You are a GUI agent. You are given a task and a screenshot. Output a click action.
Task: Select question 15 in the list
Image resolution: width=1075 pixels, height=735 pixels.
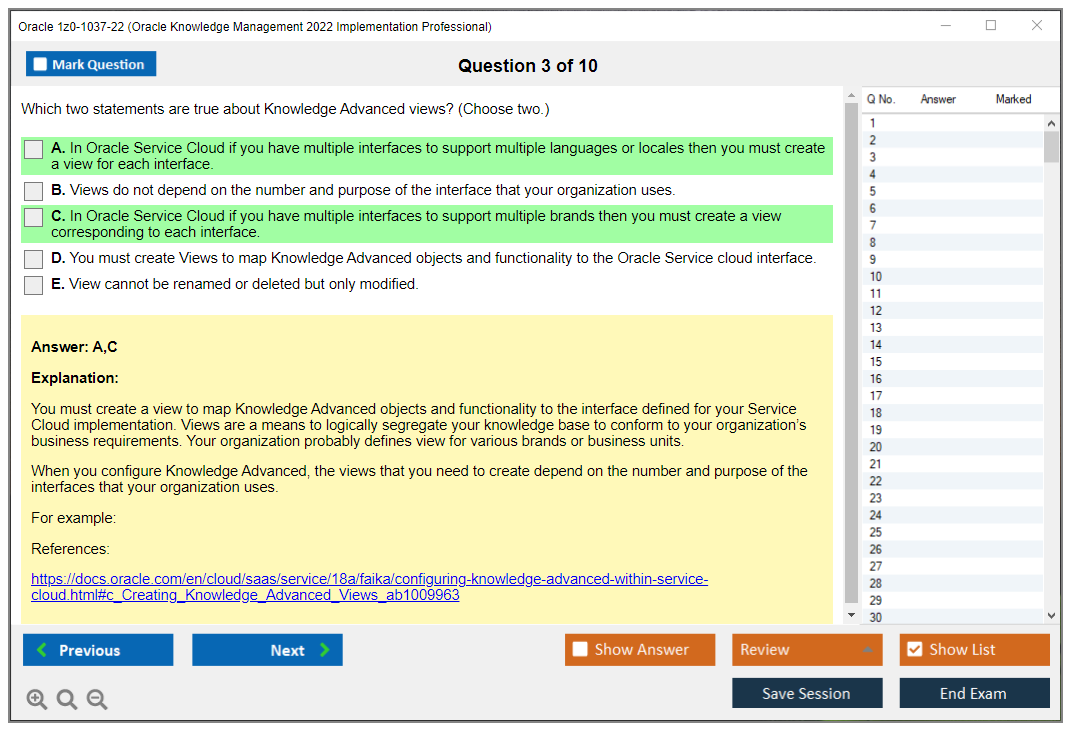(x=953, y=362)
